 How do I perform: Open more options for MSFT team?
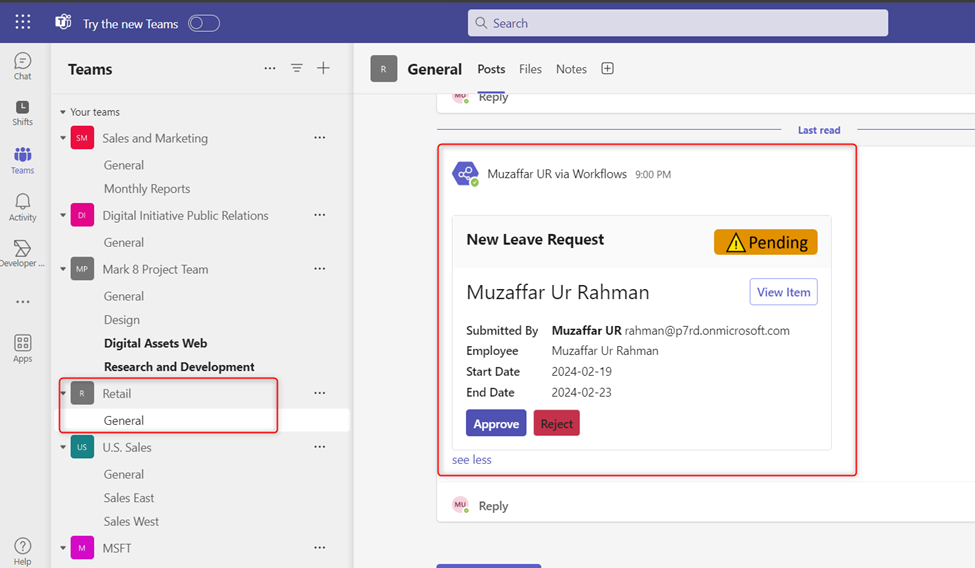(x=320, y=547)
